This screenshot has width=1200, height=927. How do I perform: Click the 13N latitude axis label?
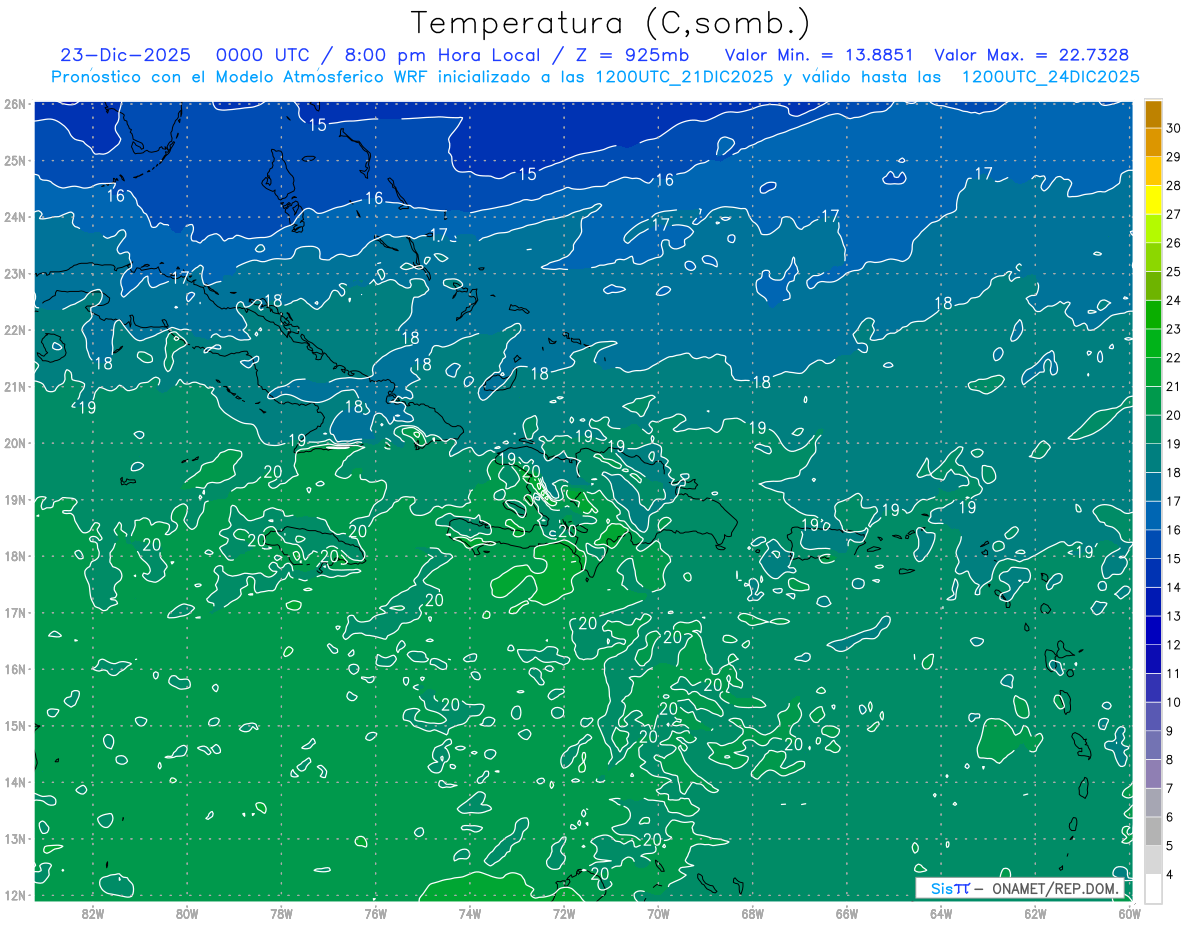(x=14, y=838)
